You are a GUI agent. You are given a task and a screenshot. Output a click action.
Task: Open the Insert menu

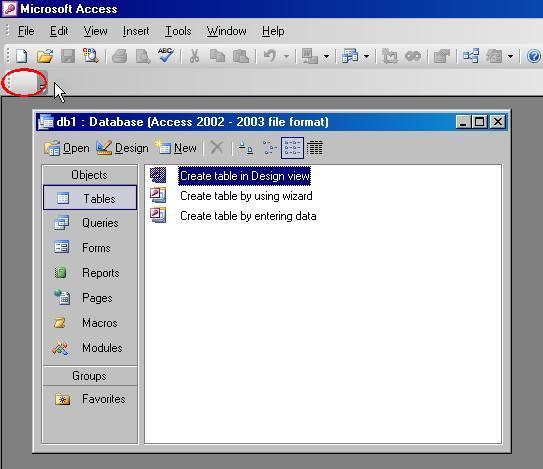[x=136, y=31]
